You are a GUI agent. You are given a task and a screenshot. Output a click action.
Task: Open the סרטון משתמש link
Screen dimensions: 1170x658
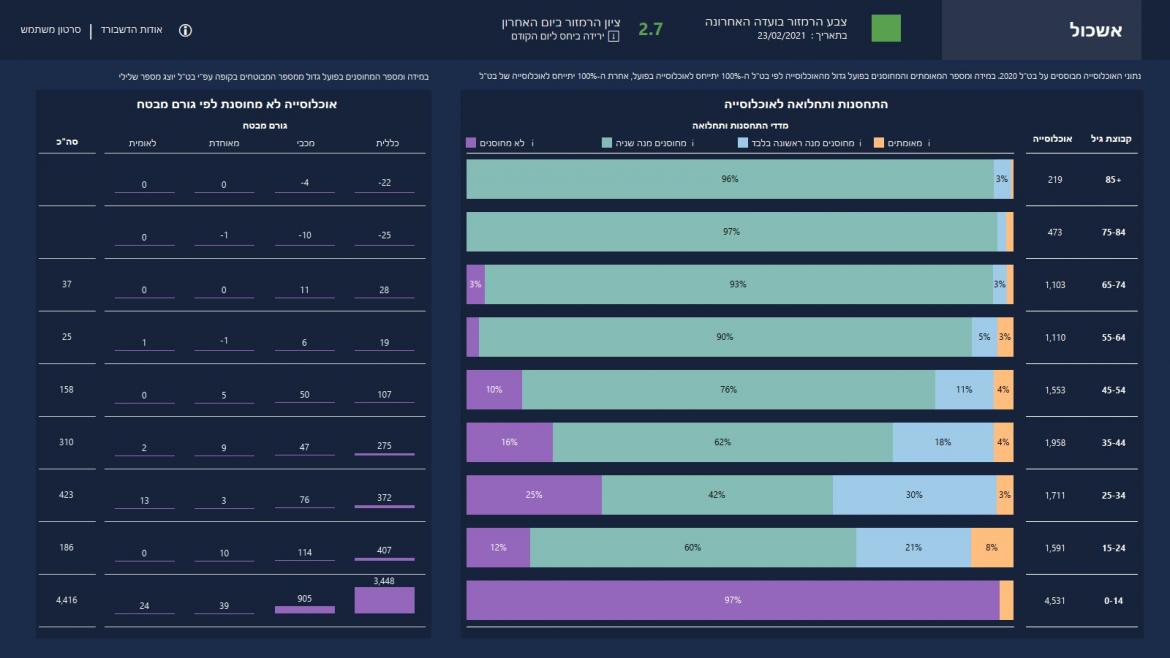50,30
